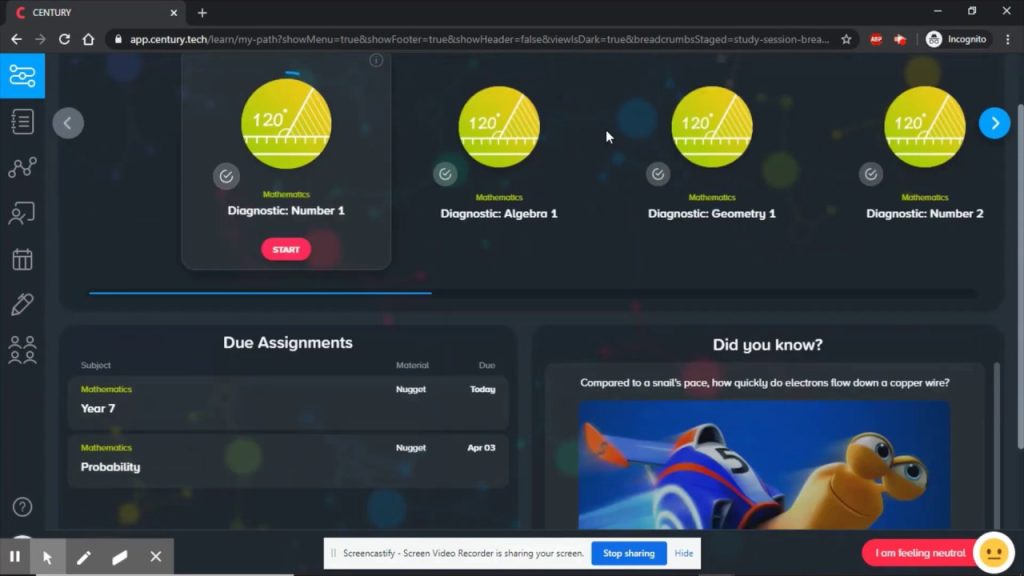Select the Screencastify pen tool
This screenshot has width=1024, height=576.
84,557
